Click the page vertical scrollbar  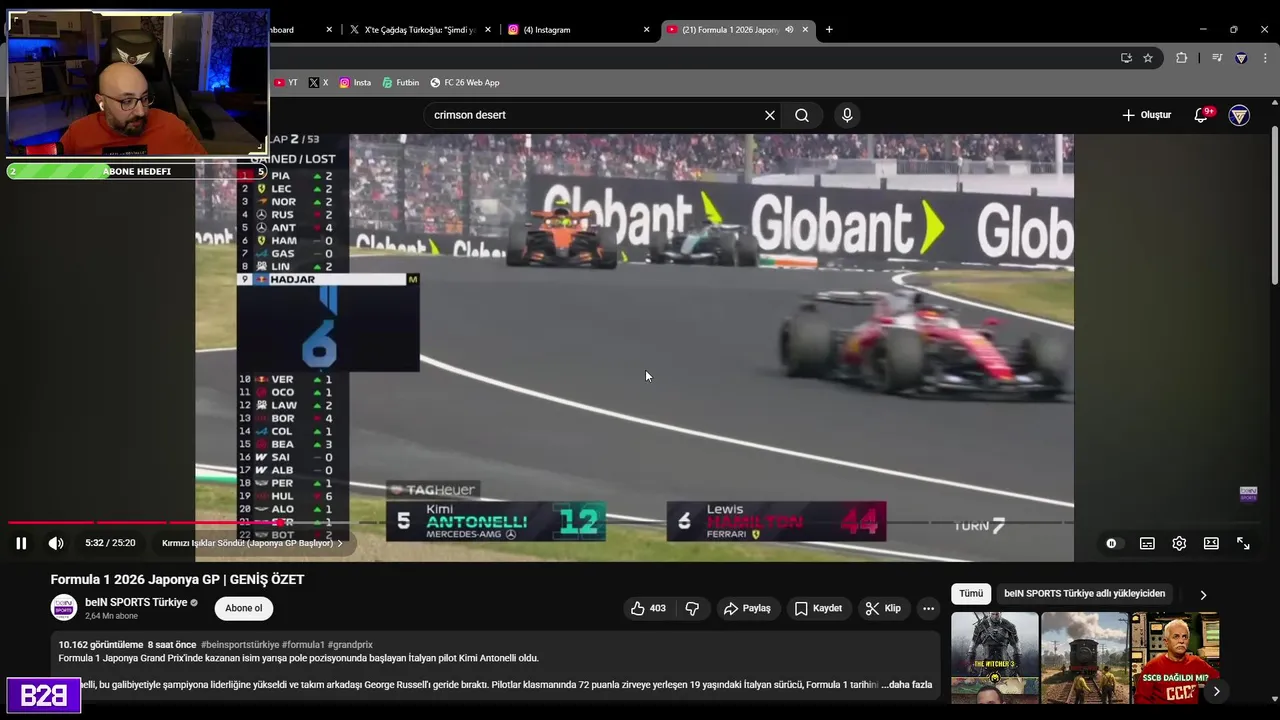1274,205
